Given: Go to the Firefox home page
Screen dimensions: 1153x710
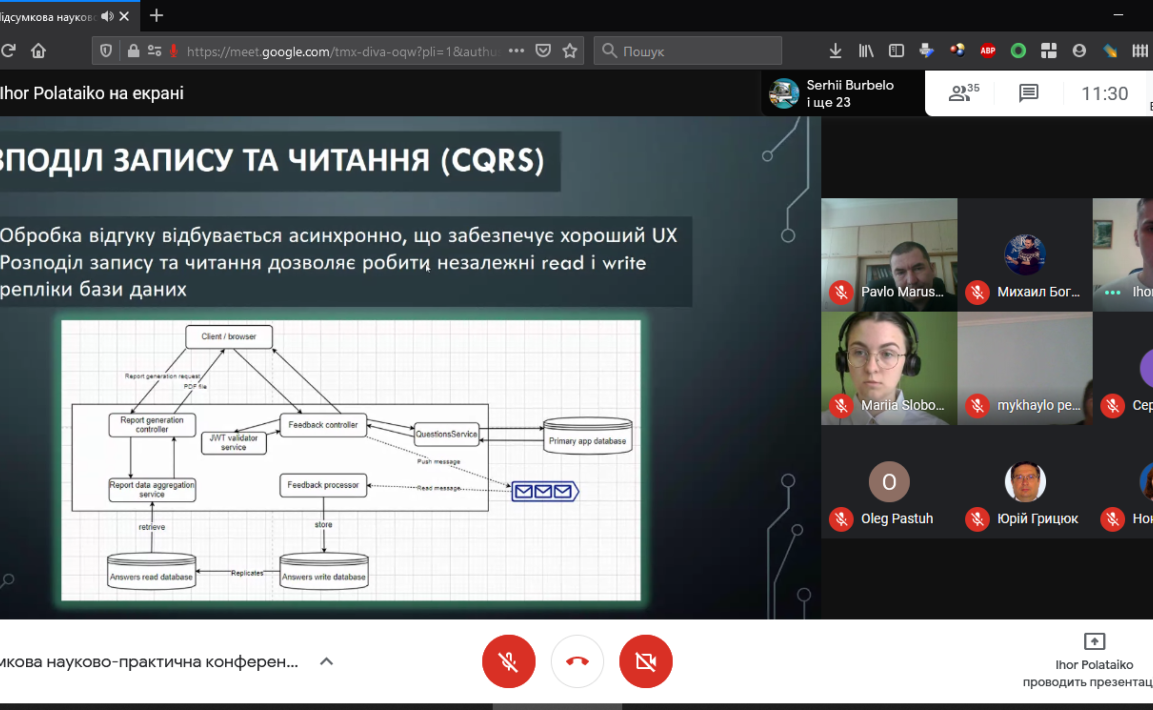Looking at the screenshot, I should click(x=38, y=50).
